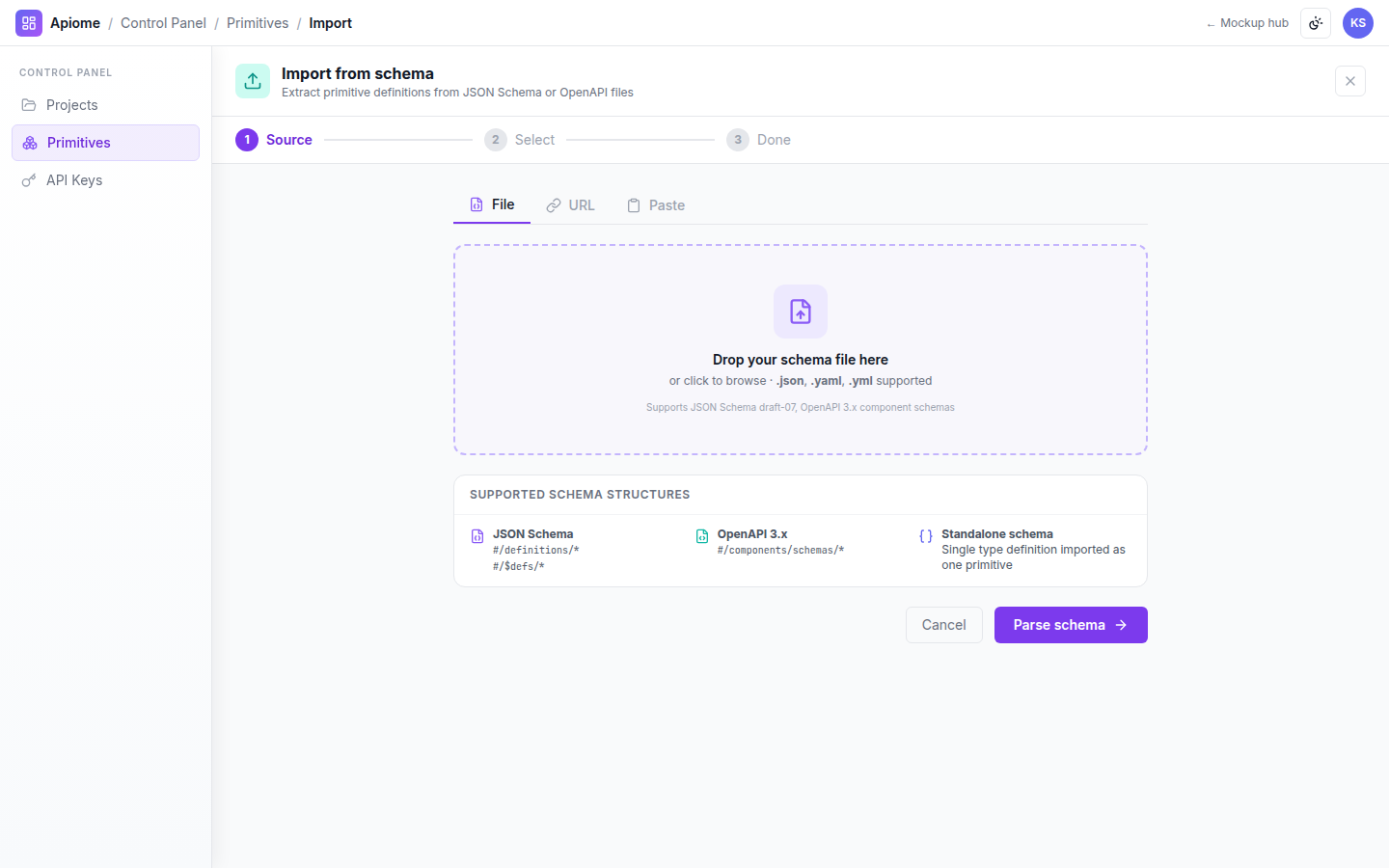The height and width of the screenshot is (868, 1389).
Task: Switch to the File source tab
Action: click(492, 204)
